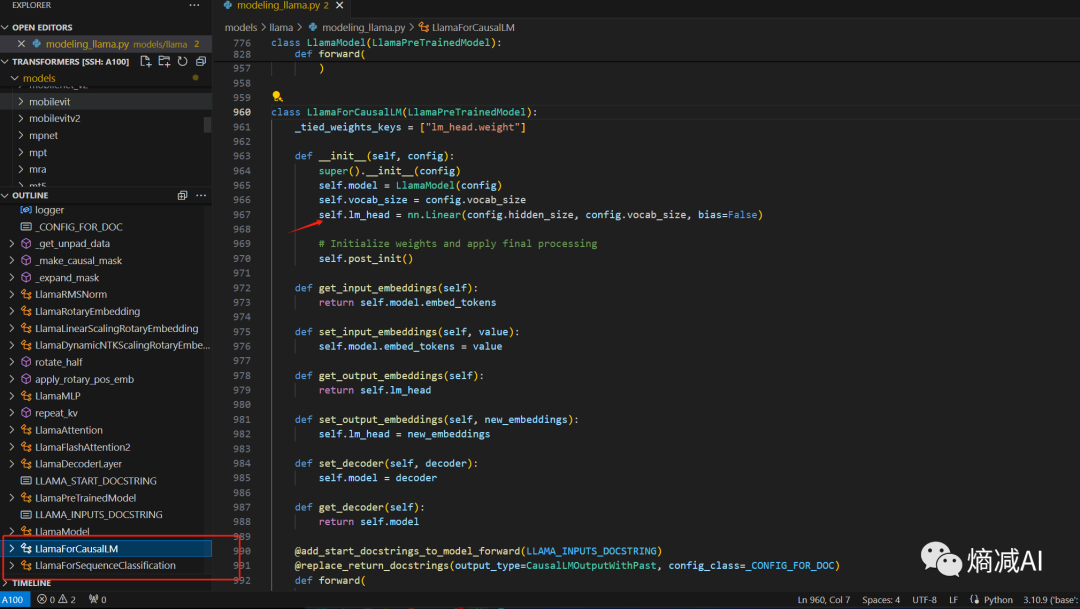
Task: Expand LlamaRMSNorm class in Outline
Action: pyautogui.click(x=12, y=294)
